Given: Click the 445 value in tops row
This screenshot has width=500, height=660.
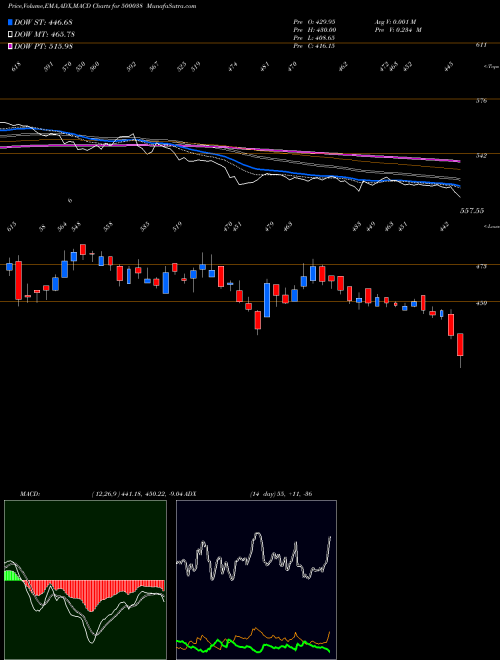Looking at the screenshot, I should click(x=449, y=66).
